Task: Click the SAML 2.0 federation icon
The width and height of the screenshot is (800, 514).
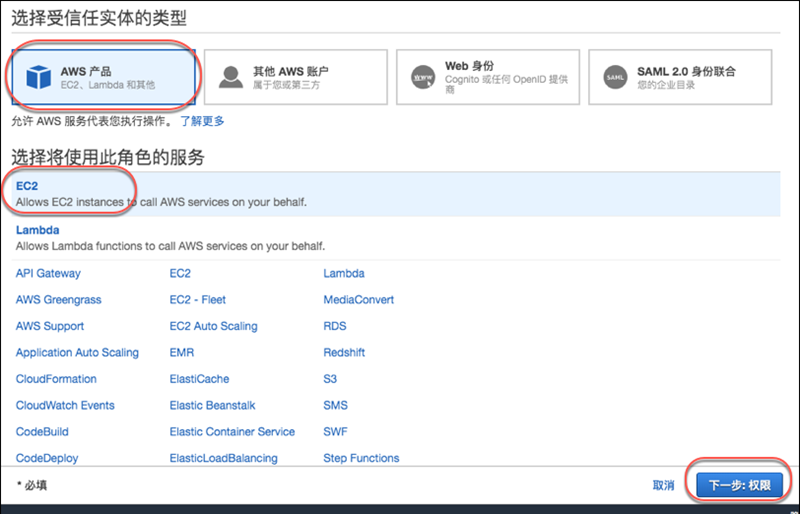Action: point(615,77)
